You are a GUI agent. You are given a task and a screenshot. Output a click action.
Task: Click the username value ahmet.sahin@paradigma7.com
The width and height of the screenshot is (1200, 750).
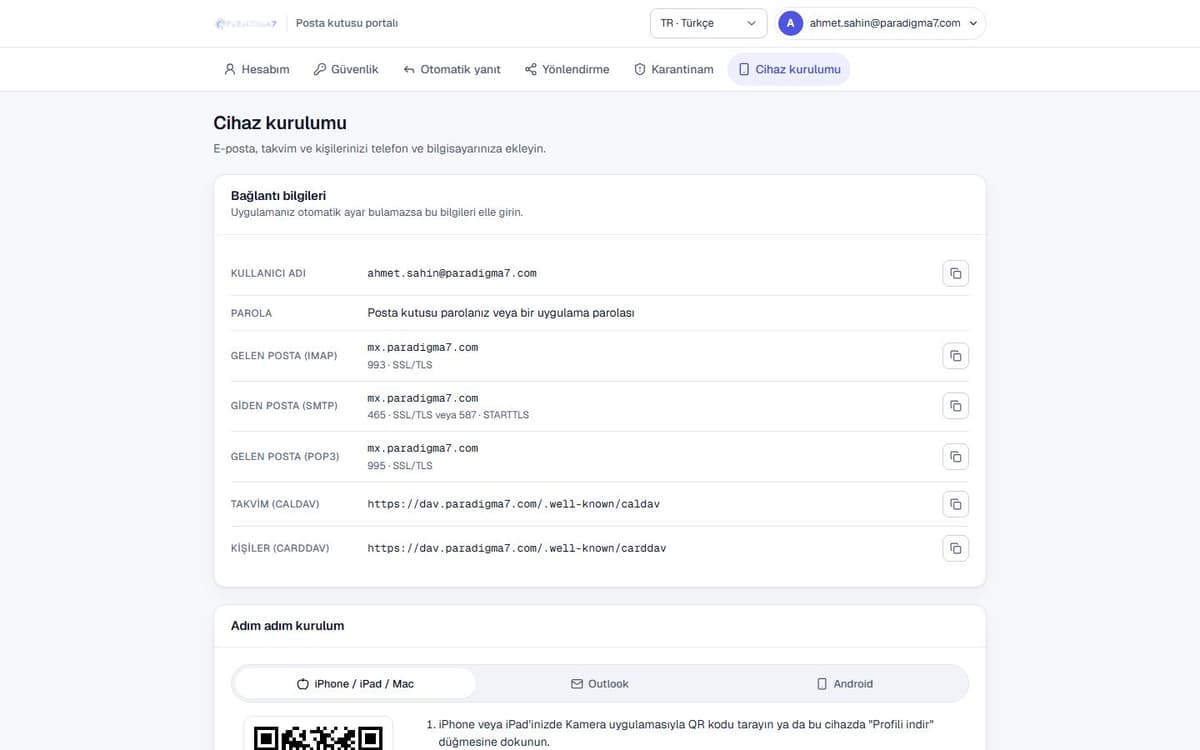point(452,273)
